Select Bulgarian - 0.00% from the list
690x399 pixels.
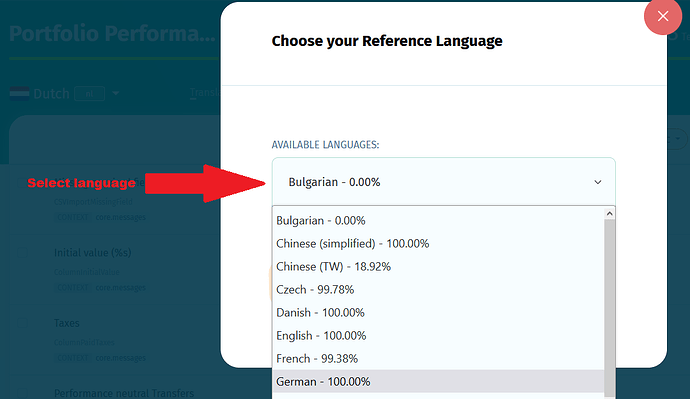438,220
